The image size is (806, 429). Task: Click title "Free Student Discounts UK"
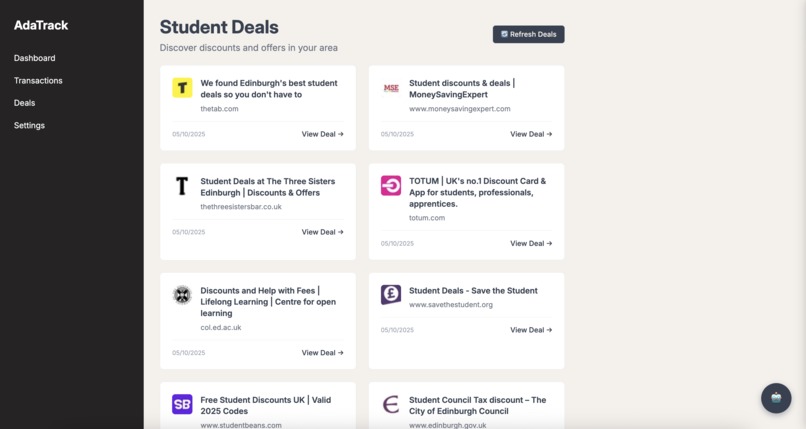click(266, 405)
